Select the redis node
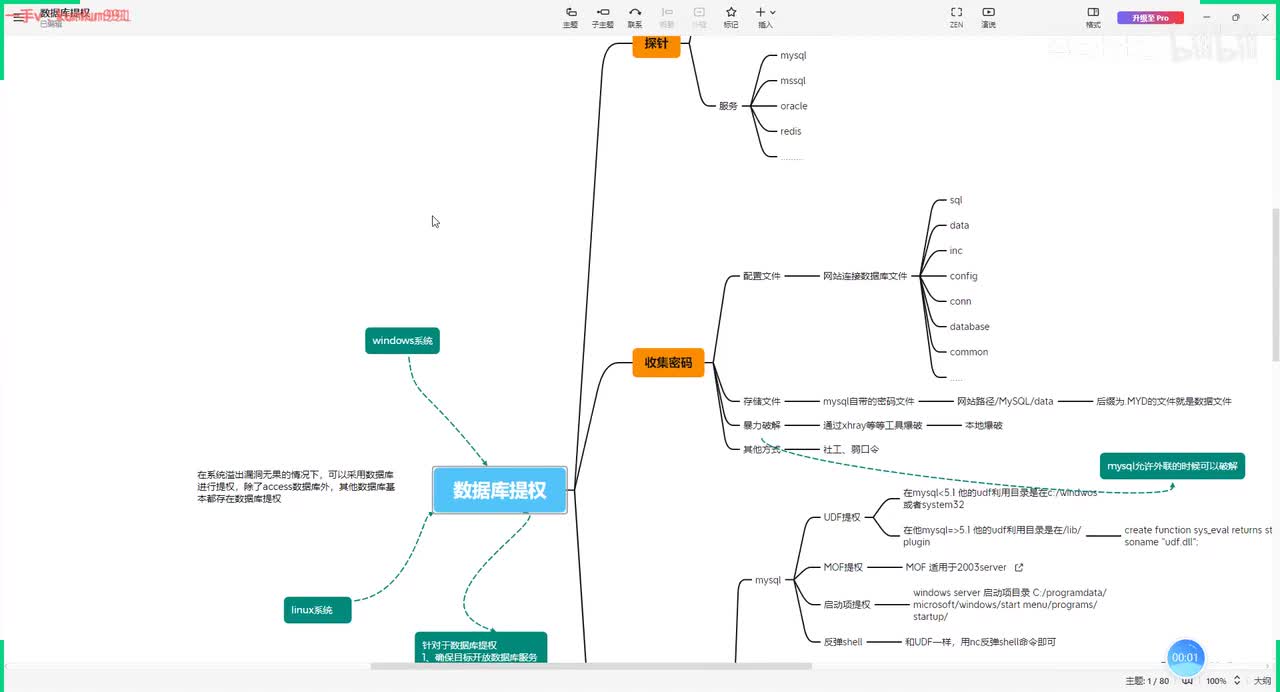Screen dimensions: 1280x692 click(791, 131)
